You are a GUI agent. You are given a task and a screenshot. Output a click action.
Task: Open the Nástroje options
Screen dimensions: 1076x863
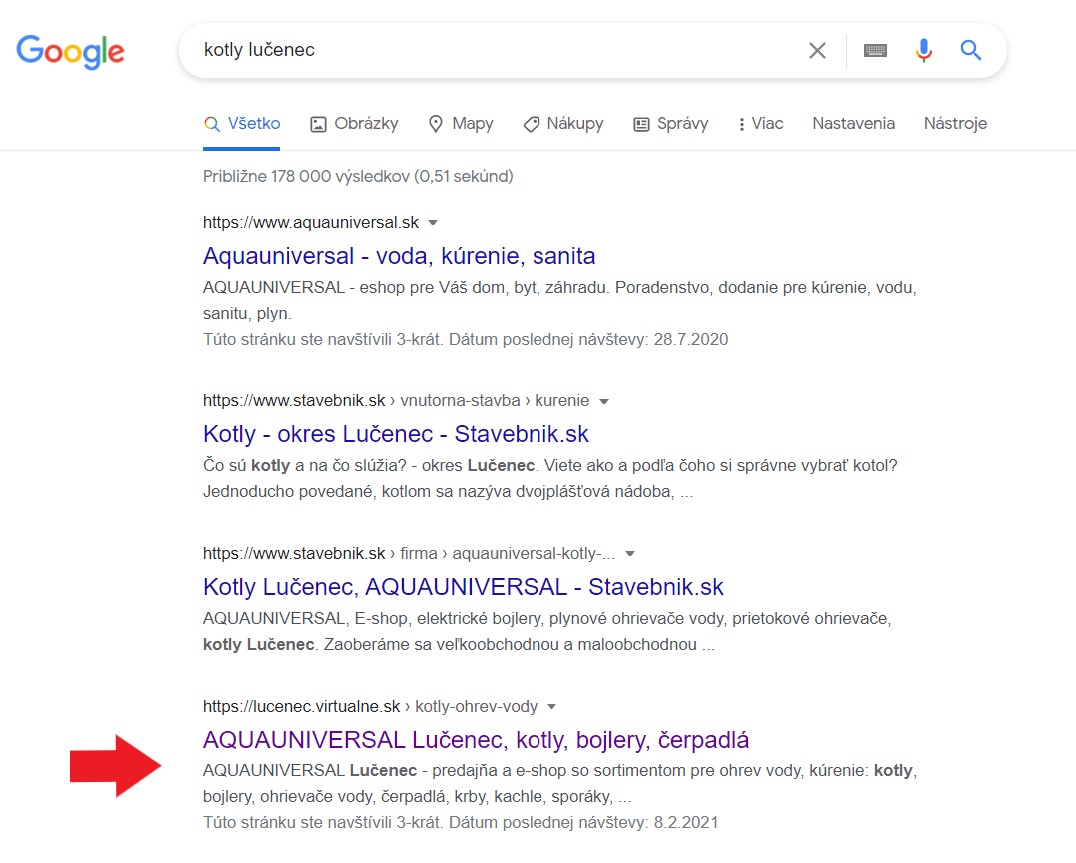(x=955, y=123)
